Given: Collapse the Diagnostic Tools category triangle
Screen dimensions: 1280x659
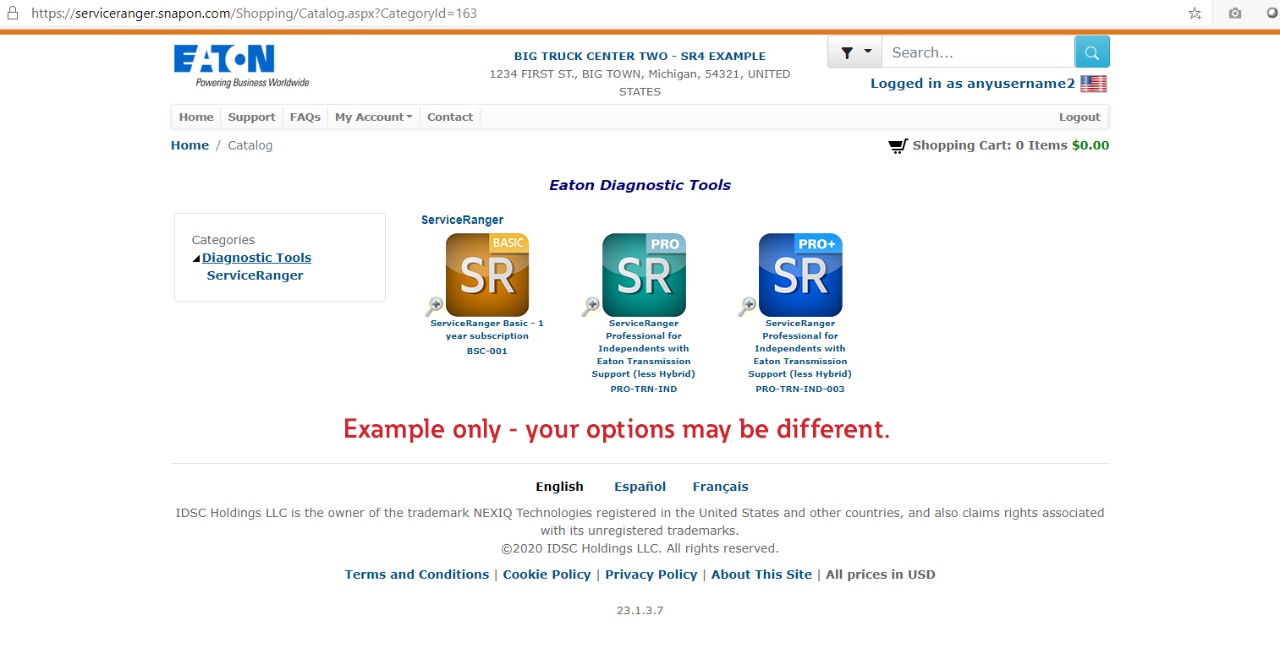Looking at the screenshot, I should tap(196, 259).
